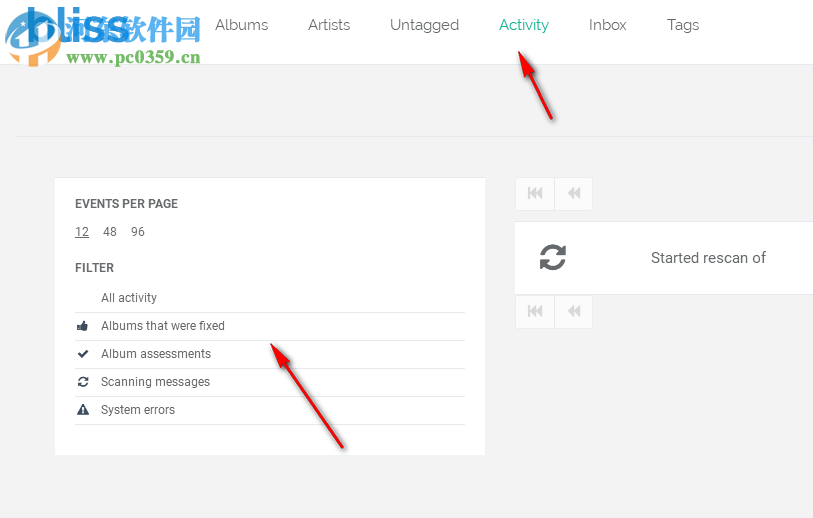Set events per page to 96
The image size is (813, 518).
tap(137, 232)
